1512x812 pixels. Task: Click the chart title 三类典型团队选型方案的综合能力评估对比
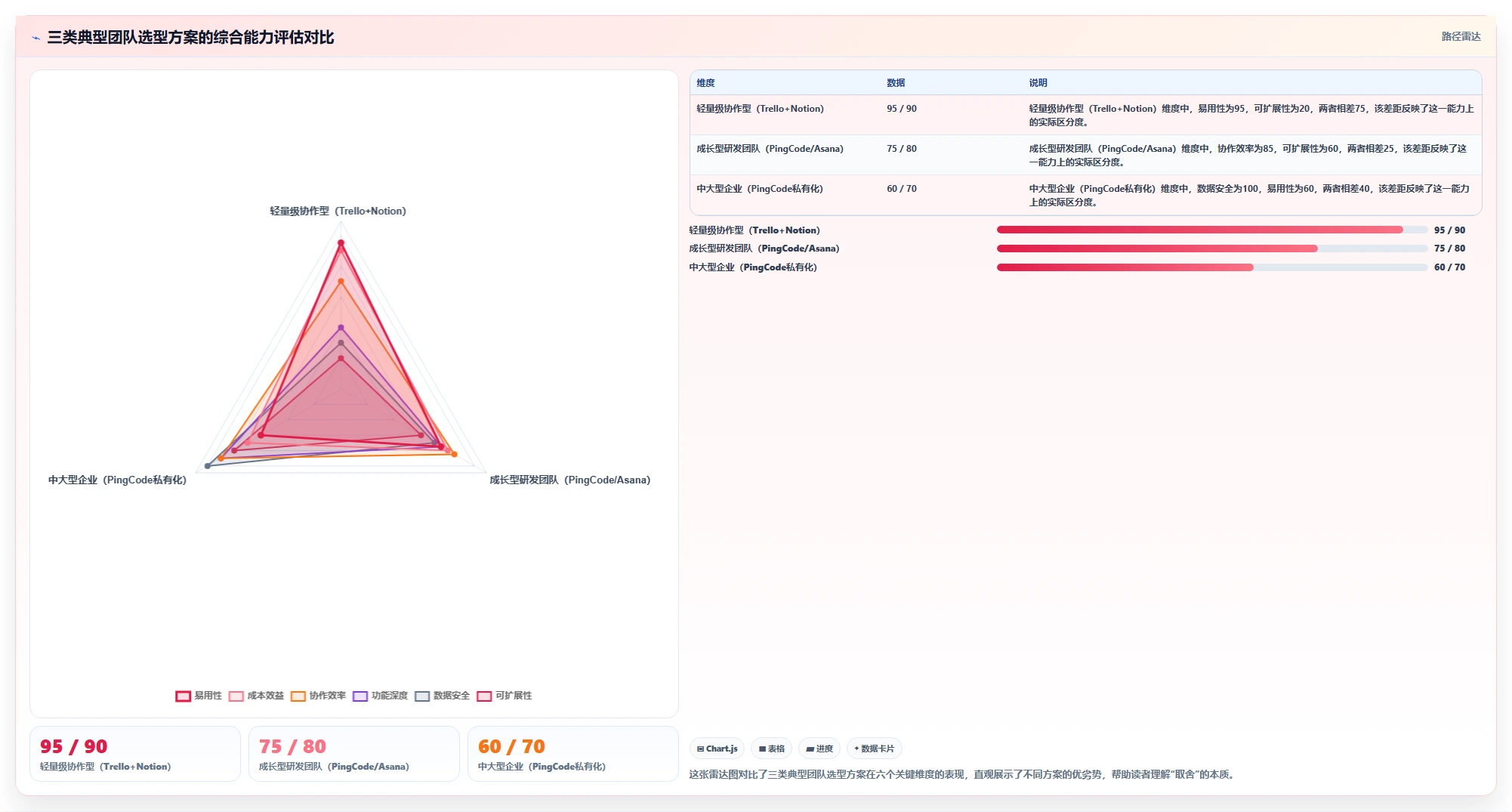point(190,37)
